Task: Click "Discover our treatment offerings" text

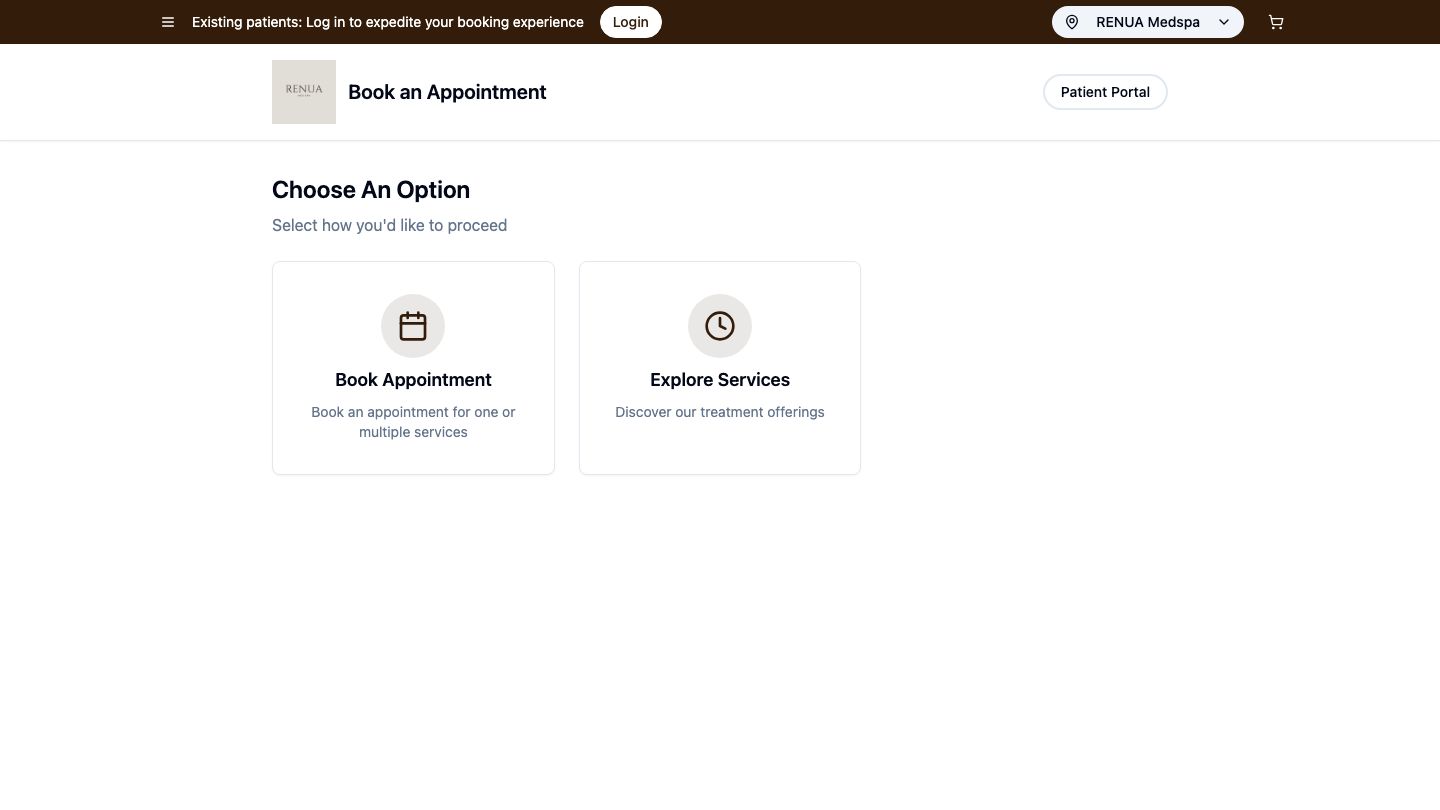Action: pos(720,412)
